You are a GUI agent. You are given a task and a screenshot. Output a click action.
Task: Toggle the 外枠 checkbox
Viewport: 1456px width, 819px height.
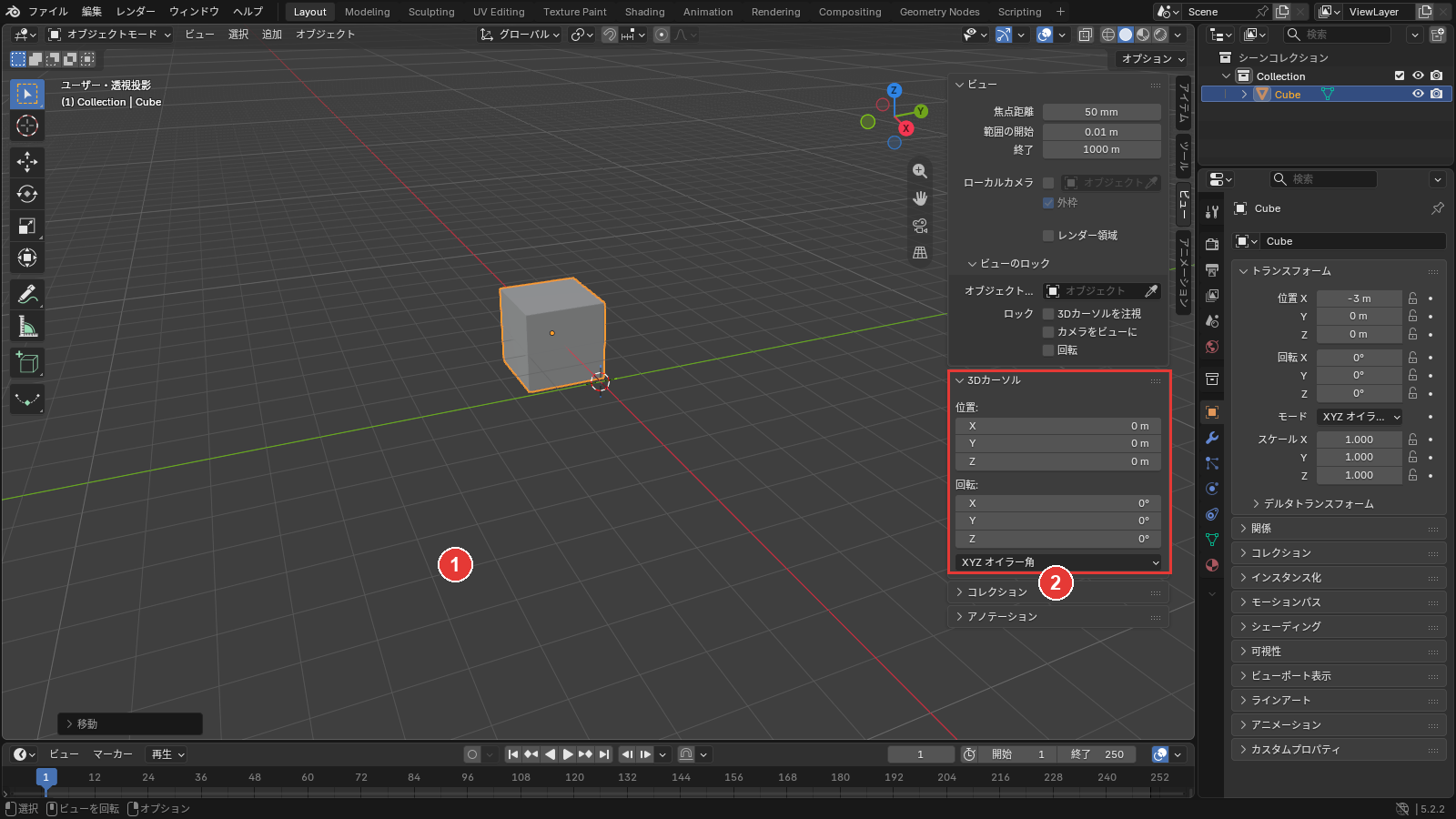tap(1048, 203)
